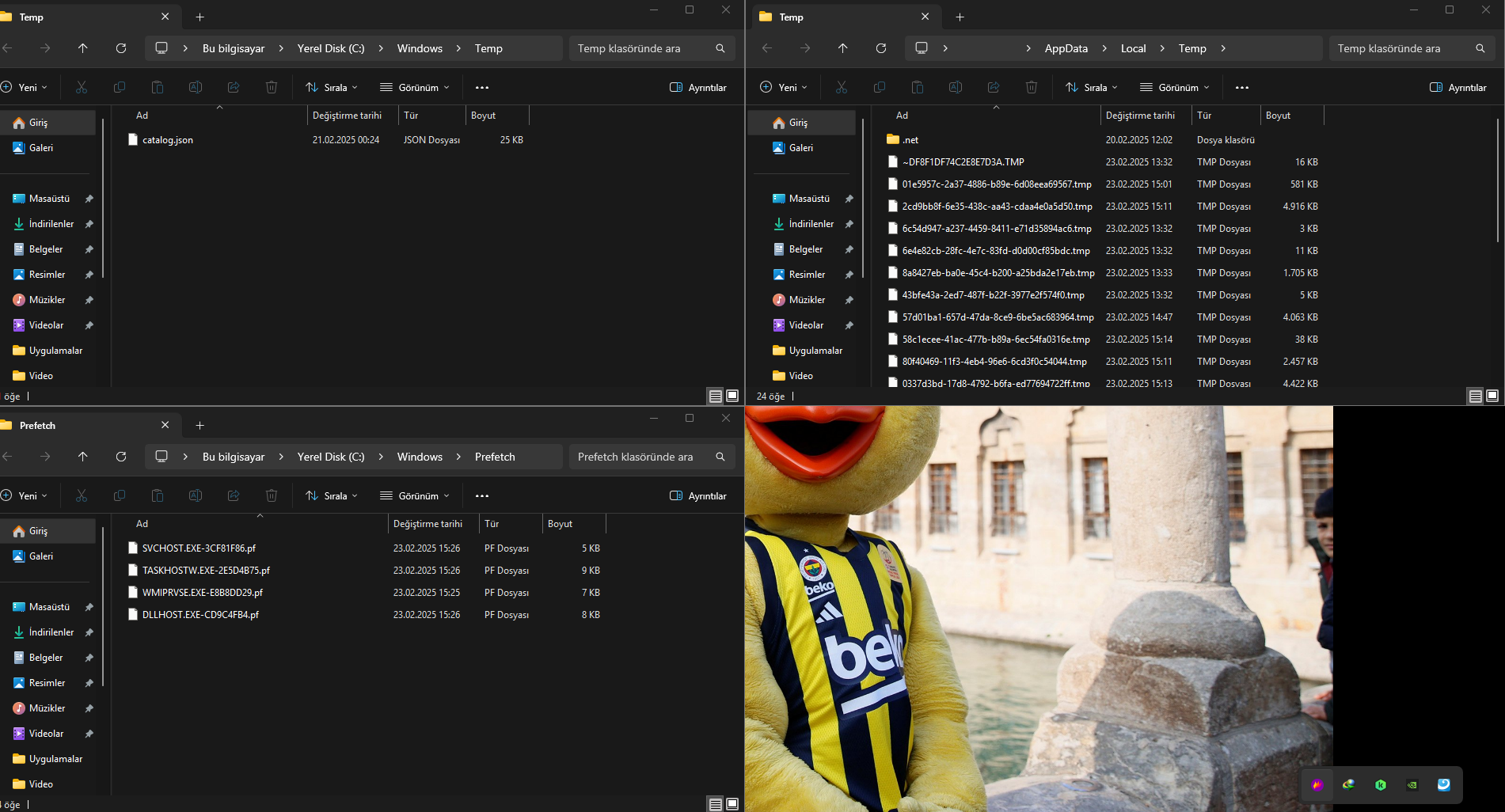Open Internet Download Manager from the tray

tap(1349, 785)
